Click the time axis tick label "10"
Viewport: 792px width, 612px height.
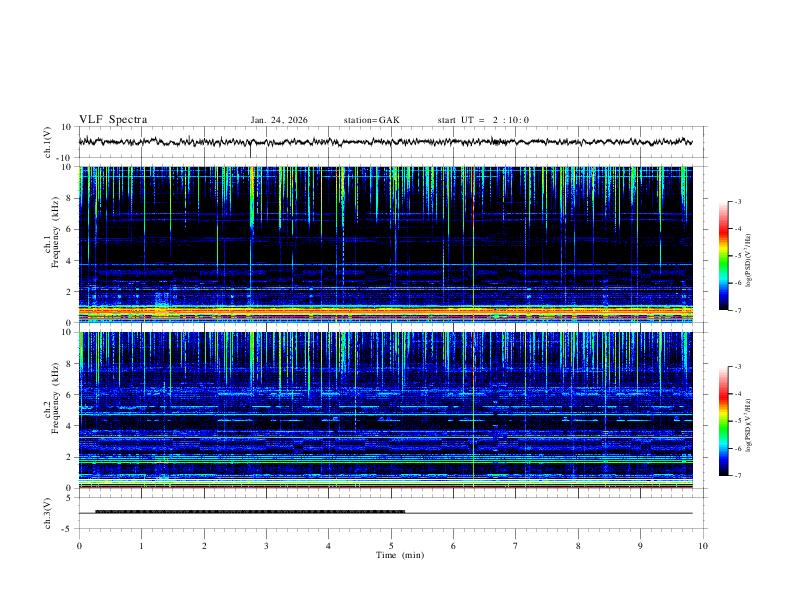[x=703, y=546]
